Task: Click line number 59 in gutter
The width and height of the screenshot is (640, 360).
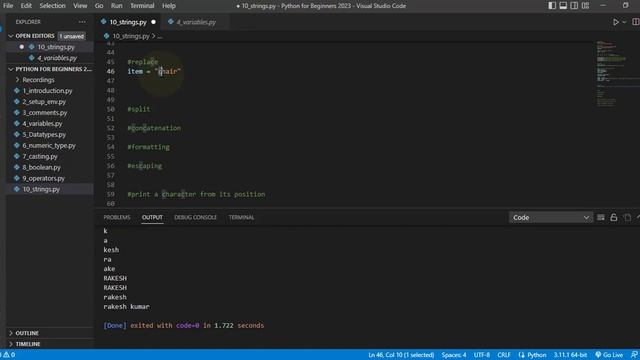Action: pos(110,194)
